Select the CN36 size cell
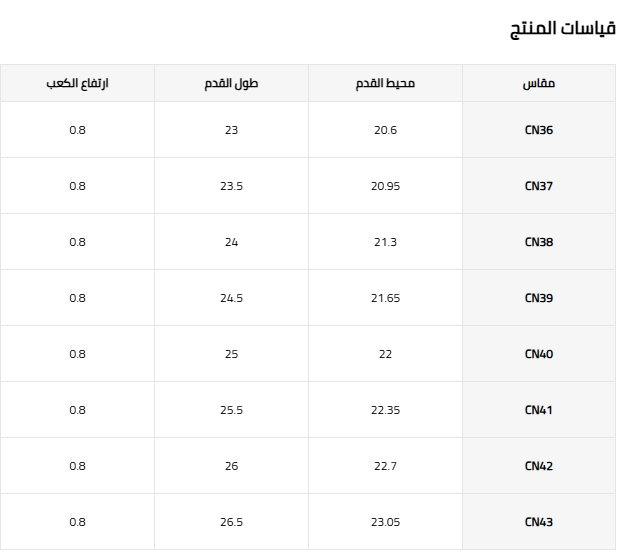 [539, 130]
